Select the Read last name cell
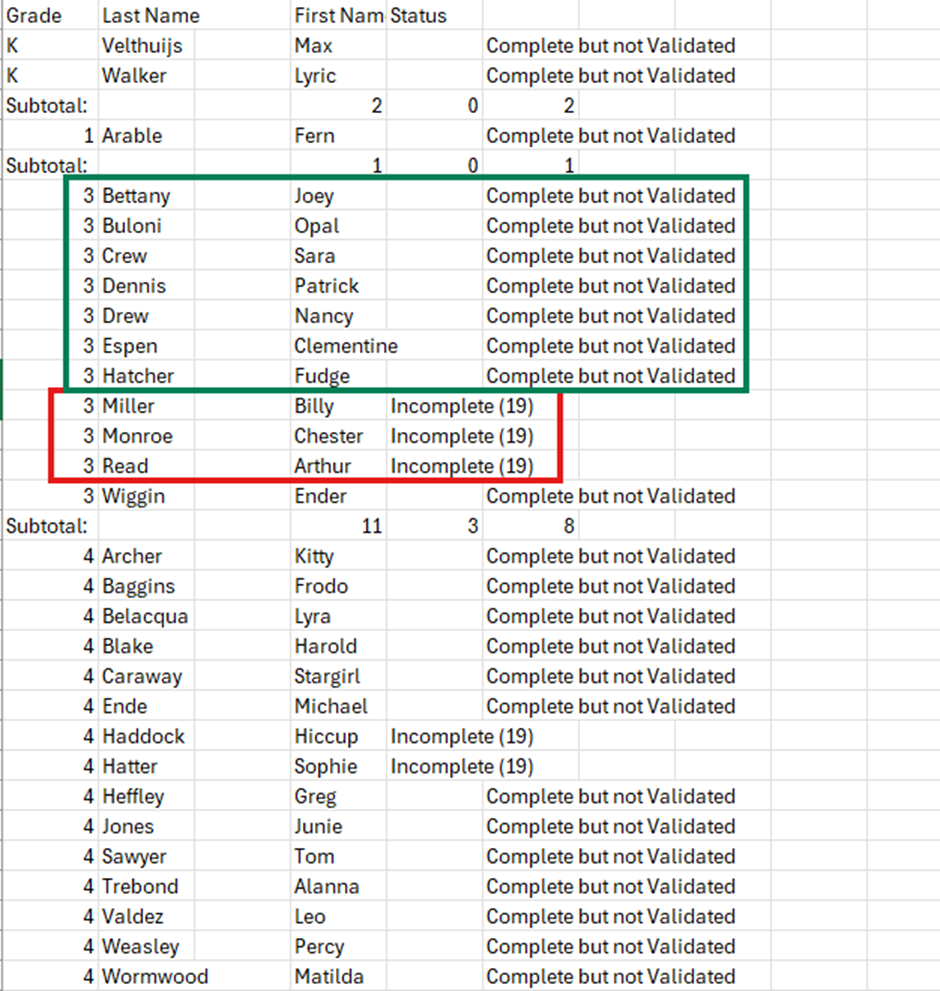The width and height of the screenshot is (940, 991). [147, 466]
